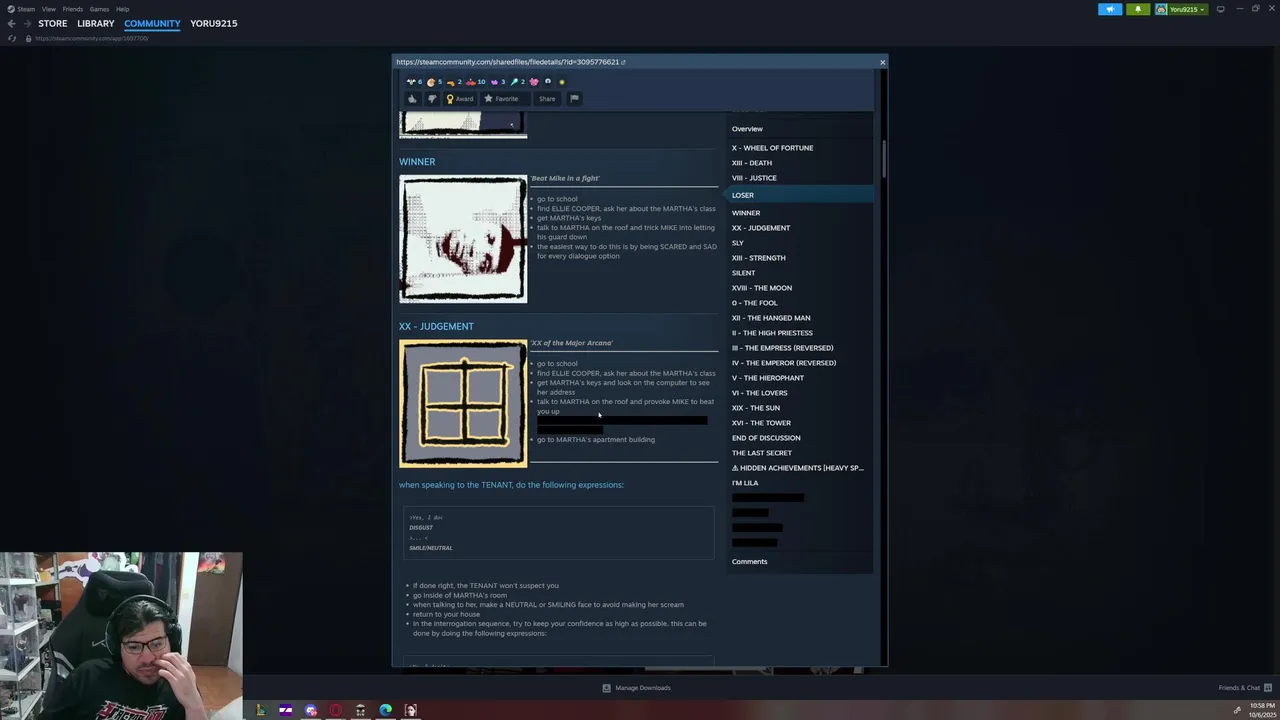Rate the guide with thumbs down
This screenshot has width=1280, height=720.
click(432, 98)
